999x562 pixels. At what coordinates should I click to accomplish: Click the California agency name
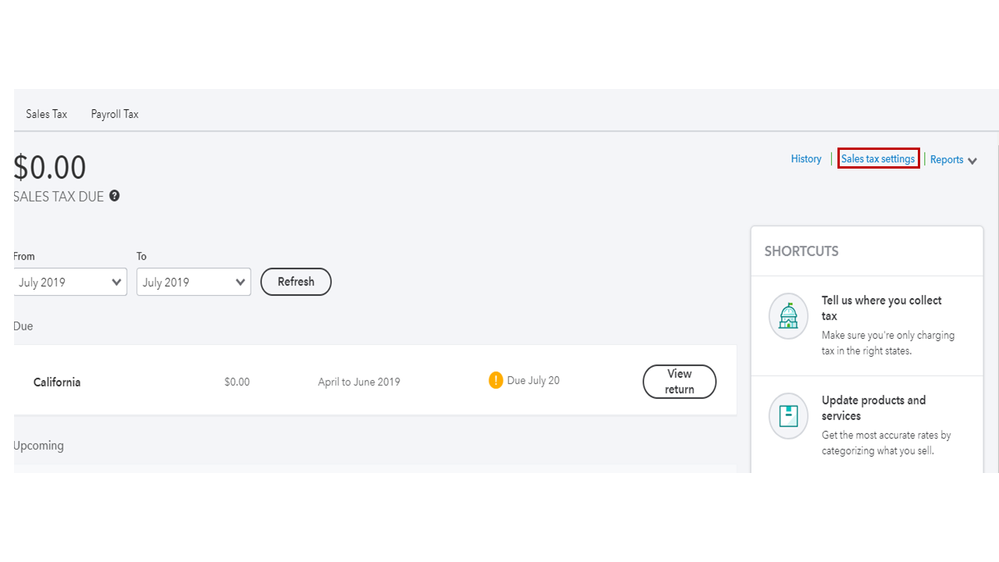coord(57,382)
